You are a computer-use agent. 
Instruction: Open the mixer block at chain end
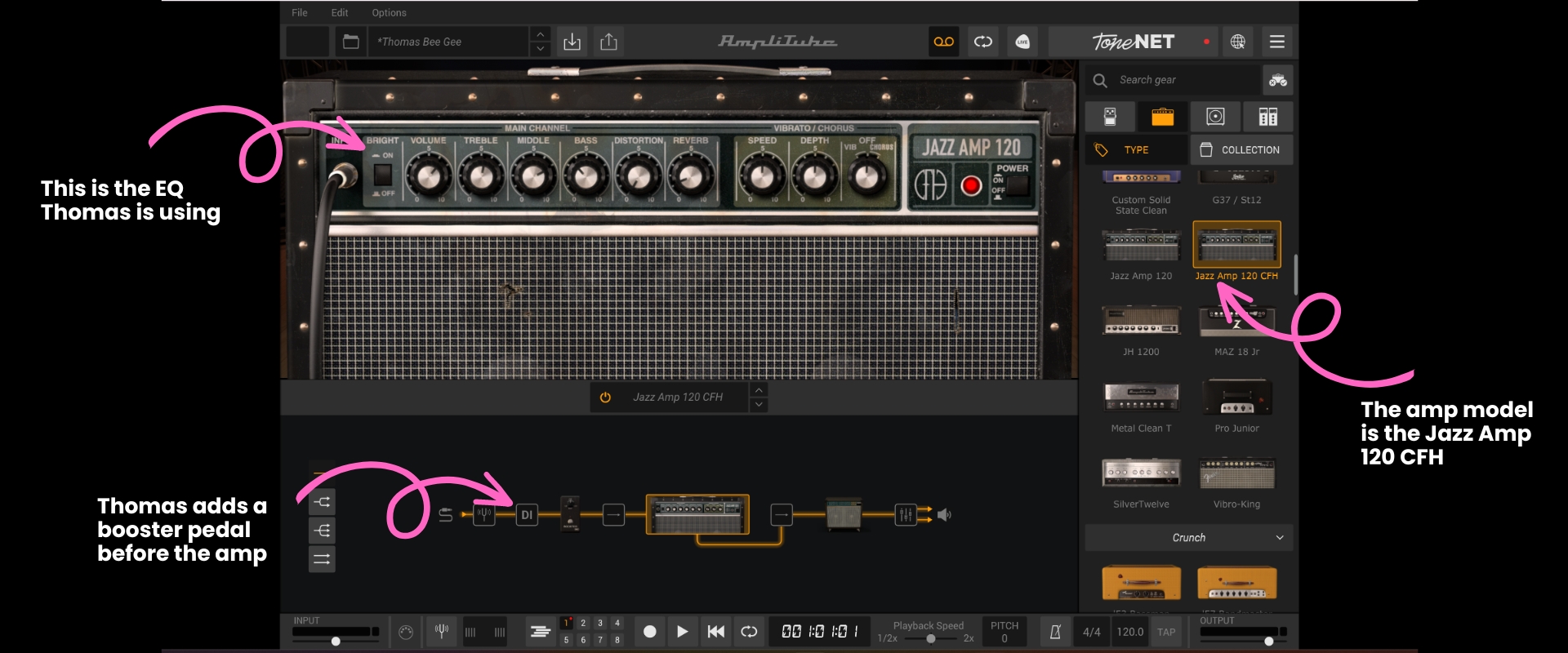(906, 514)
